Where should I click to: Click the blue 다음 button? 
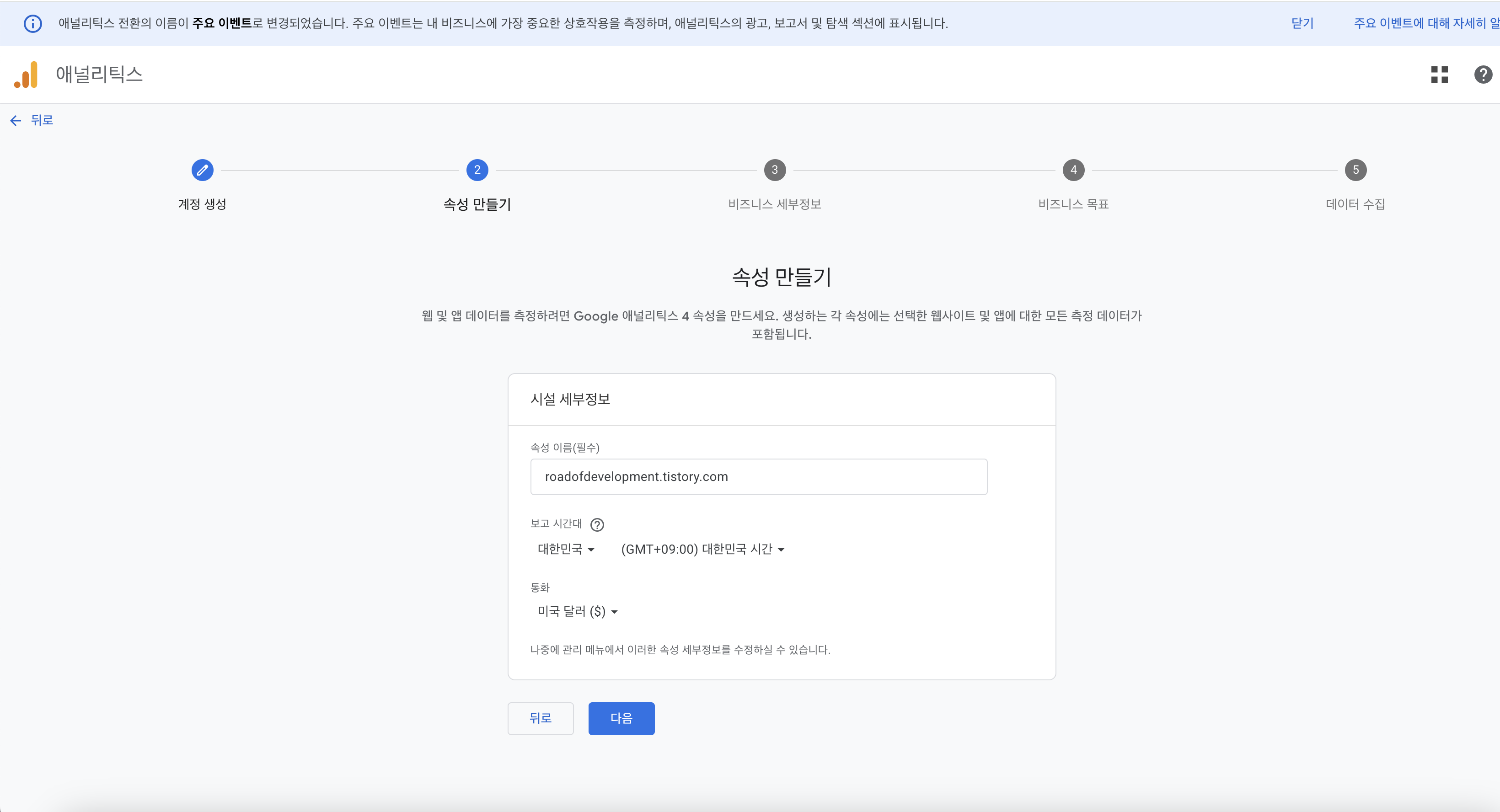coord(621,718)
